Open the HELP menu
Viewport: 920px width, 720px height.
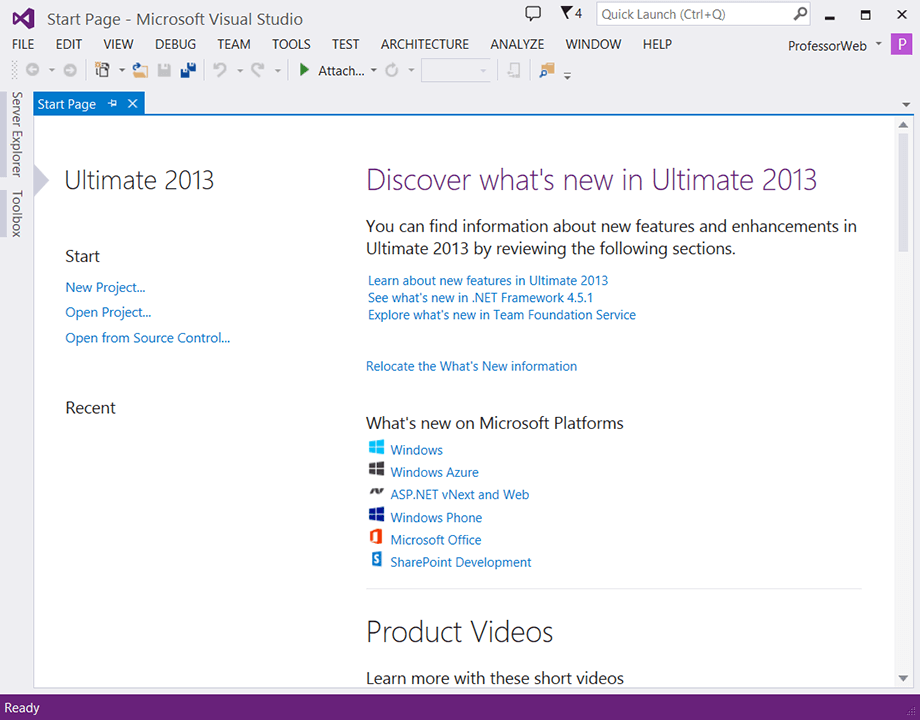pyautogui.click(x=657, y=45)
